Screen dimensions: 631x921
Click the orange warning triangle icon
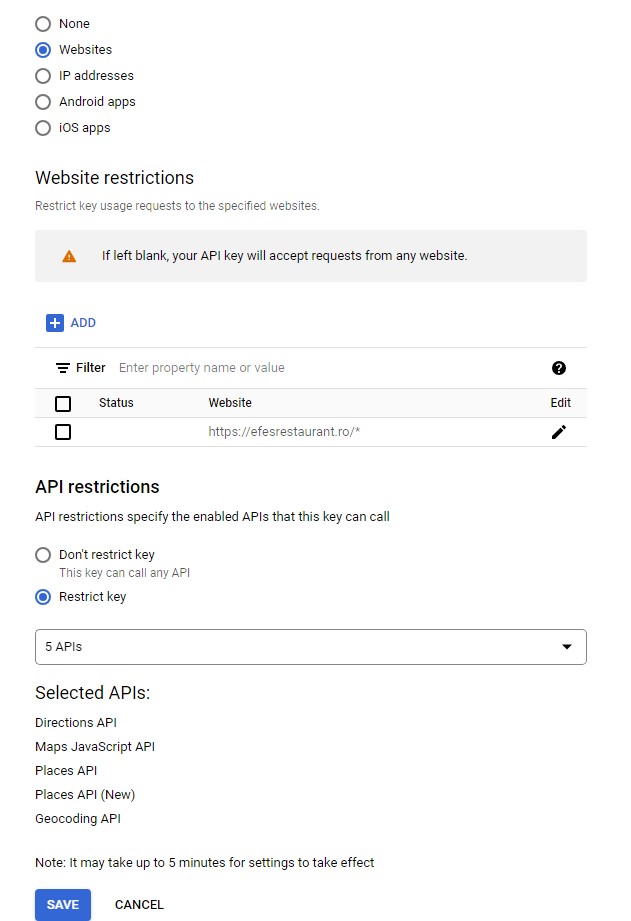(69, 256)
